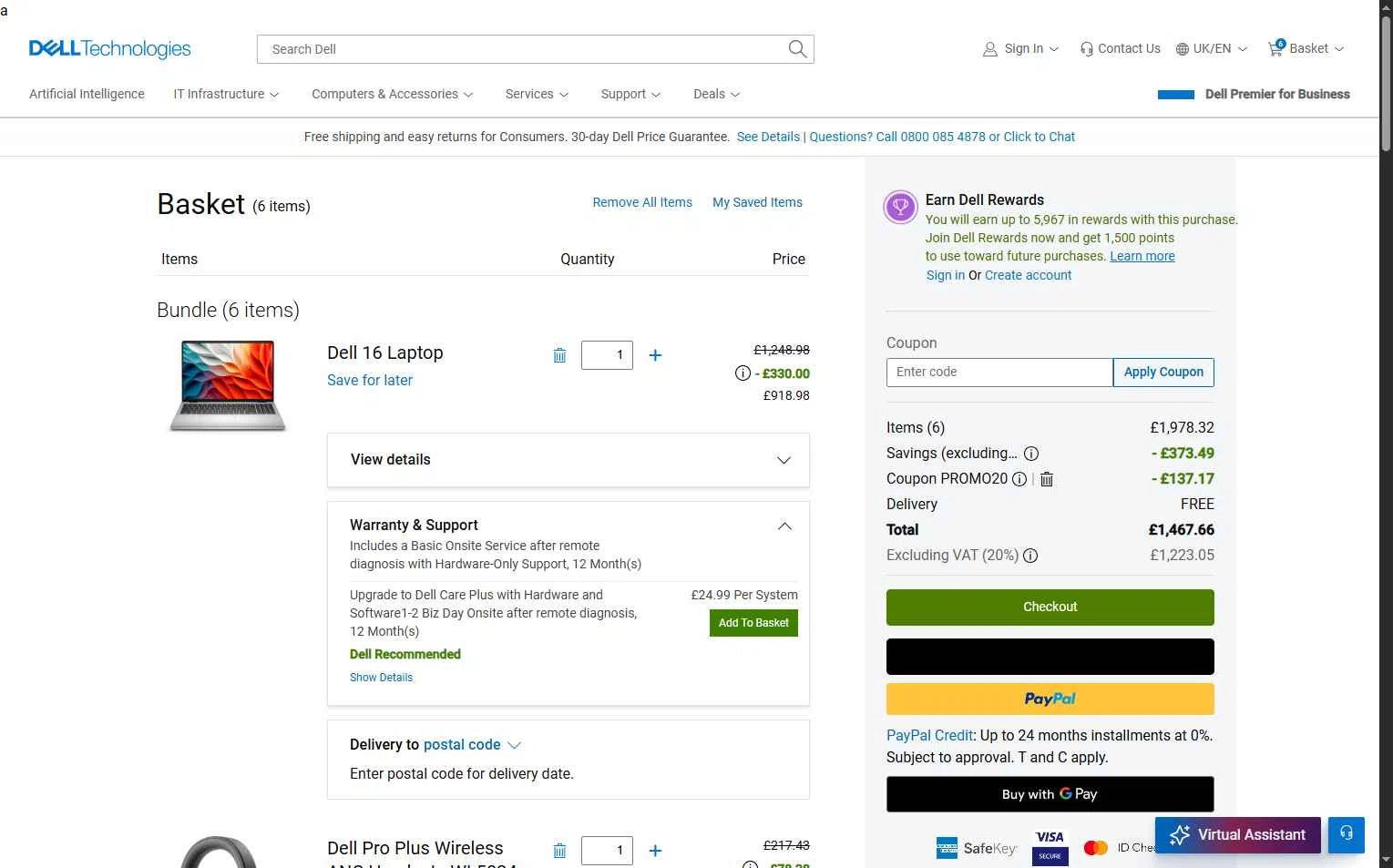The image size is (1393, 868).
Task: Click the Visa Secure logo
Action: coord(1050,847)
